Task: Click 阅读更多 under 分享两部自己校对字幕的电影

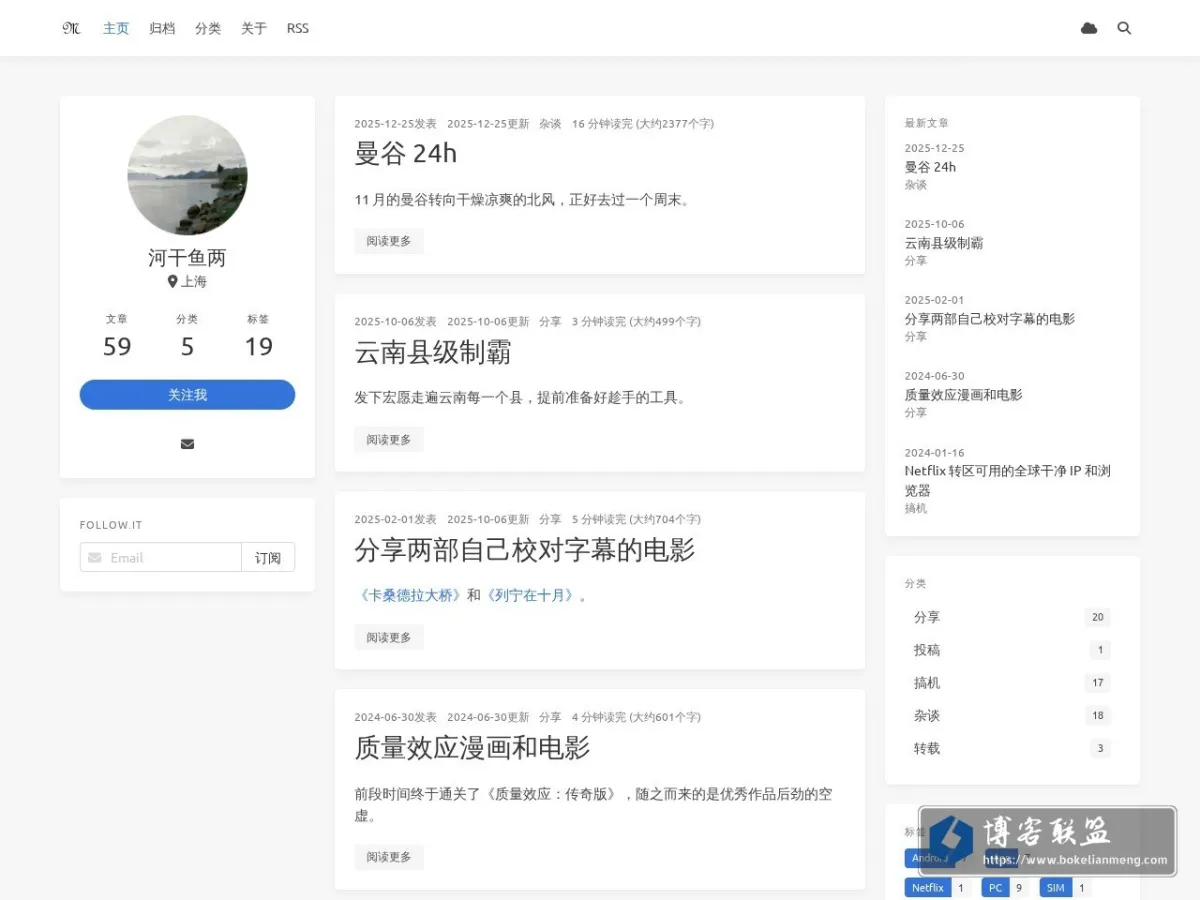Action: pos(389,637)
